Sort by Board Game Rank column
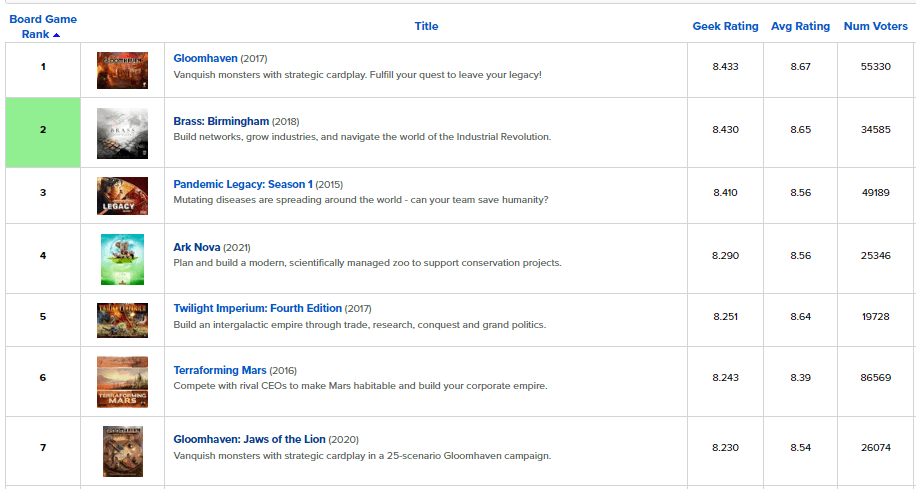The width and height of the screenshot is (916, 489). click(x=43, y=26)
